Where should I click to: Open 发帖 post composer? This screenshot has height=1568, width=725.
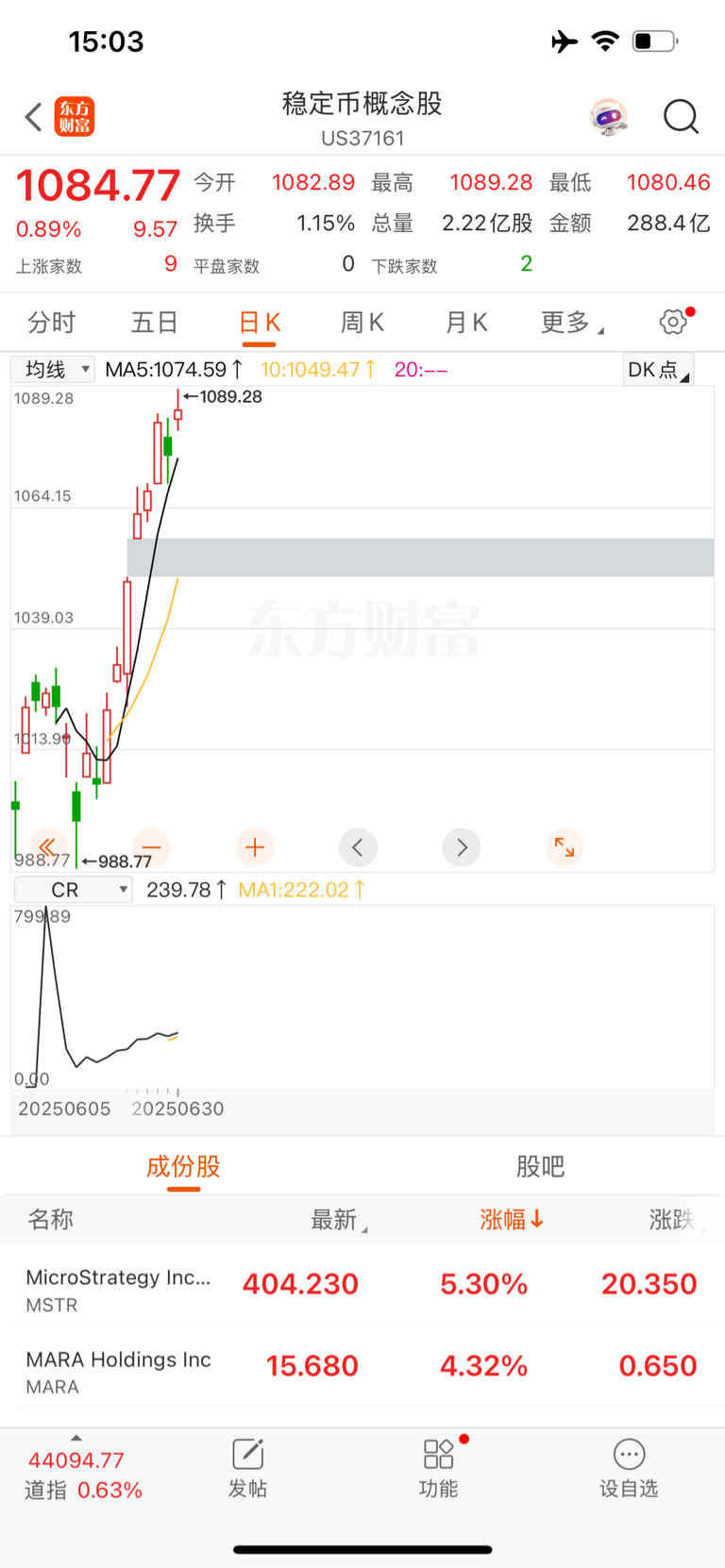(247, 1469)
